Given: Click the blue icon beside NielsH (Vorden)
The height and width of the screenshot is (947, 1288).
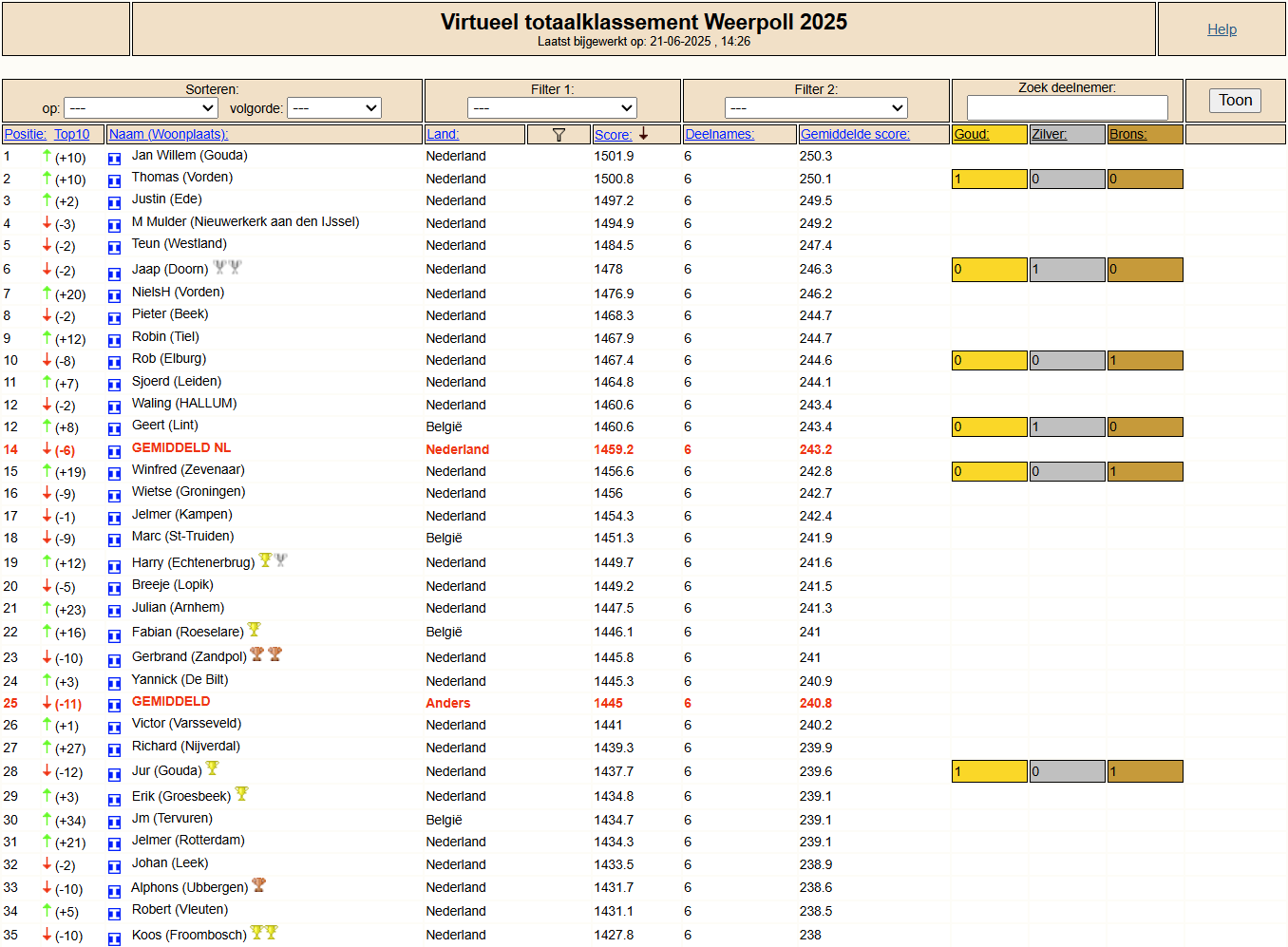Looking at the screenshot, I should click(x=114, y=295).
